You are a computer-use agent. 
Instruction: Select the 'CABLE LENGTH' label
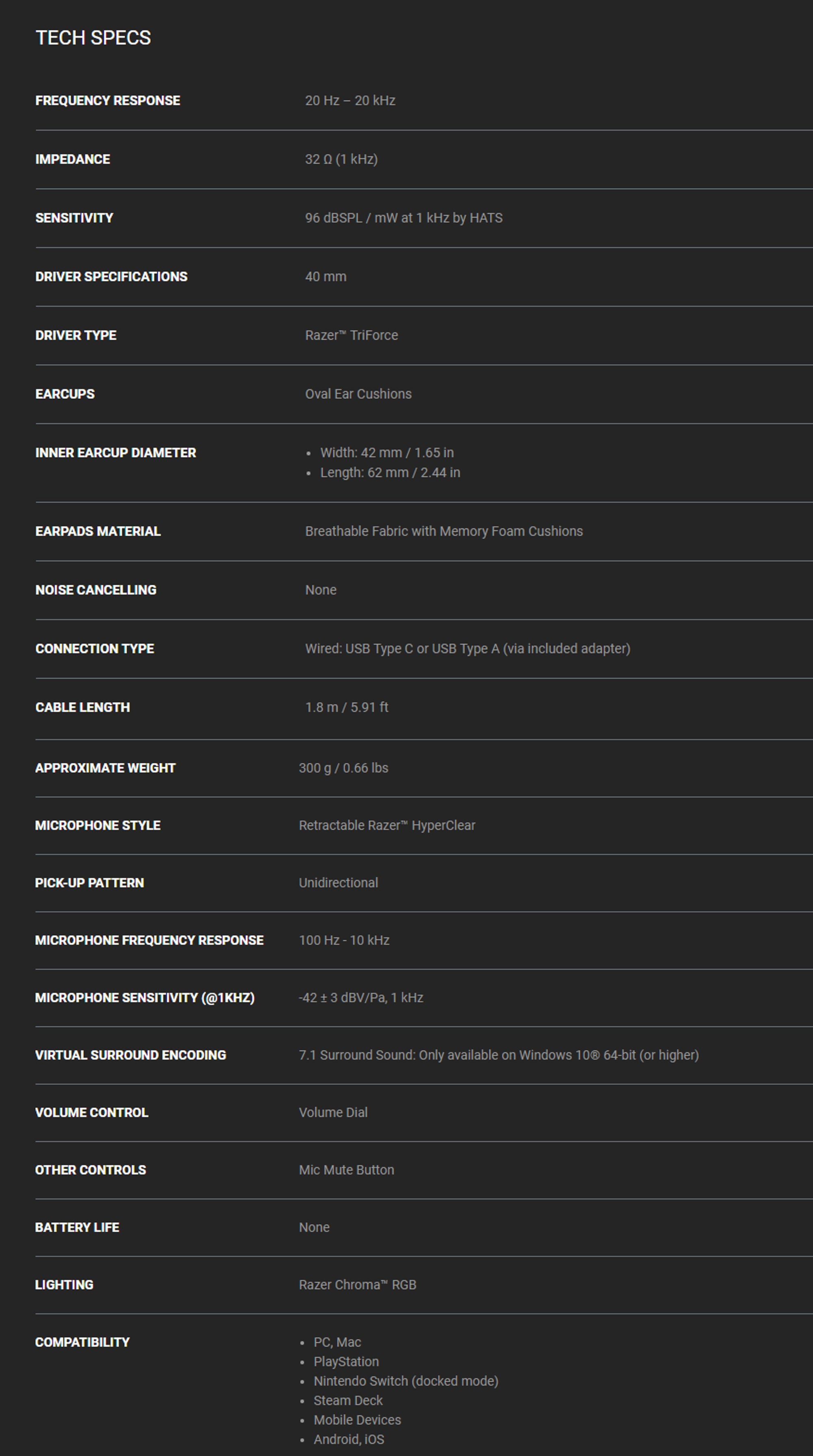pyautogui.click(x=83, y=708)
